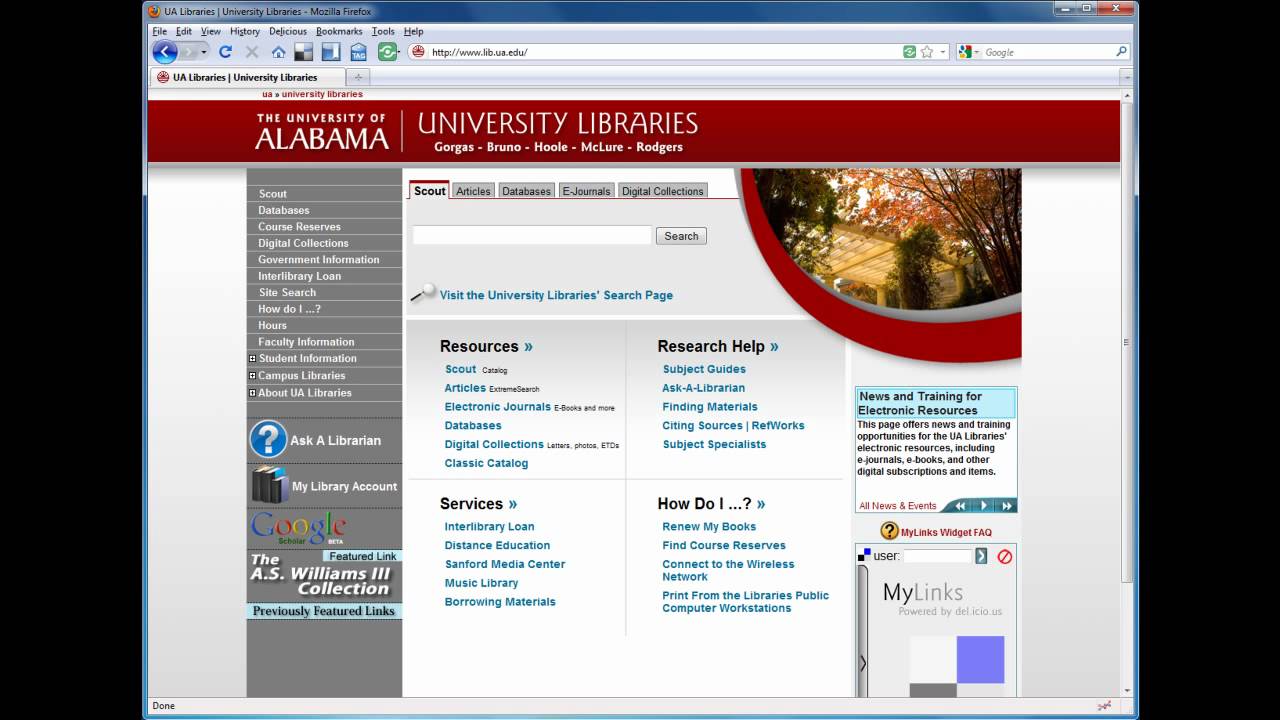Image resolution: width=1280 pixels, height=720 pixels.
Task: Expand the Campus Libraries sidebar item
Action: 252,375
